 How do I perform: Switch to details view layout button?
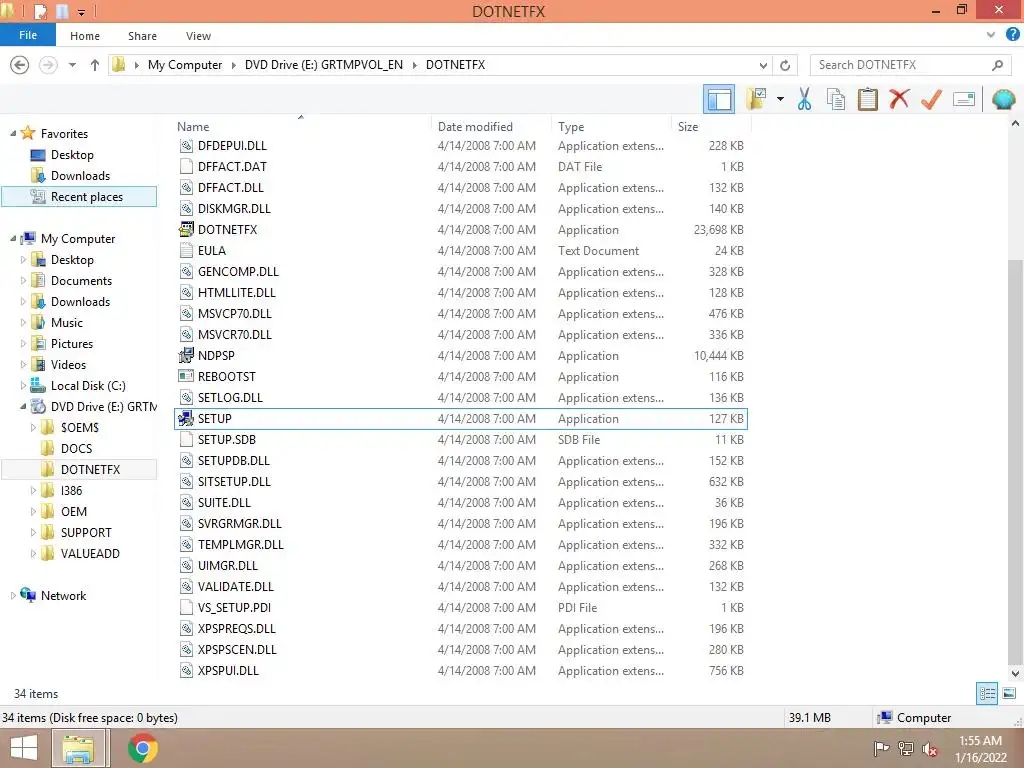click(987, 694)
